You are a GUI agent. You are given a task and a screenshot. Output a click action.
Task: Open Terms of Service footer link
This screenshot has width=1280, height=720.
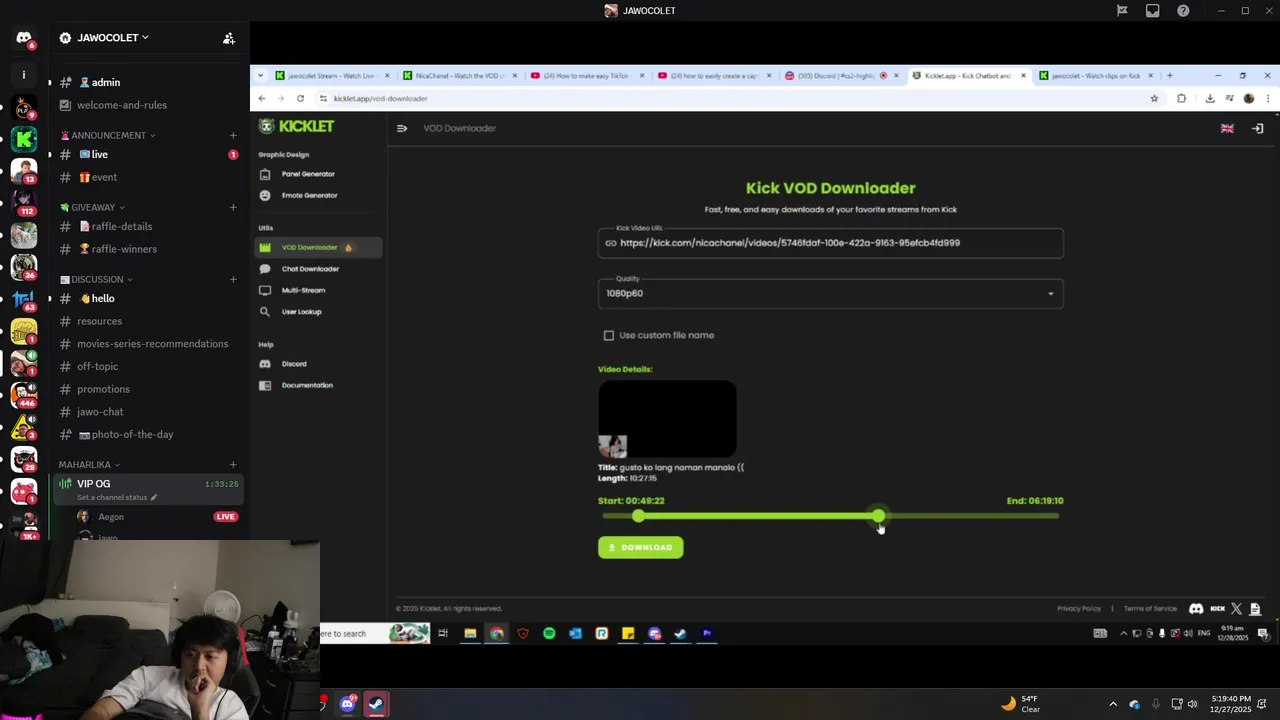pyautogui.click(x=1150, y=608)
